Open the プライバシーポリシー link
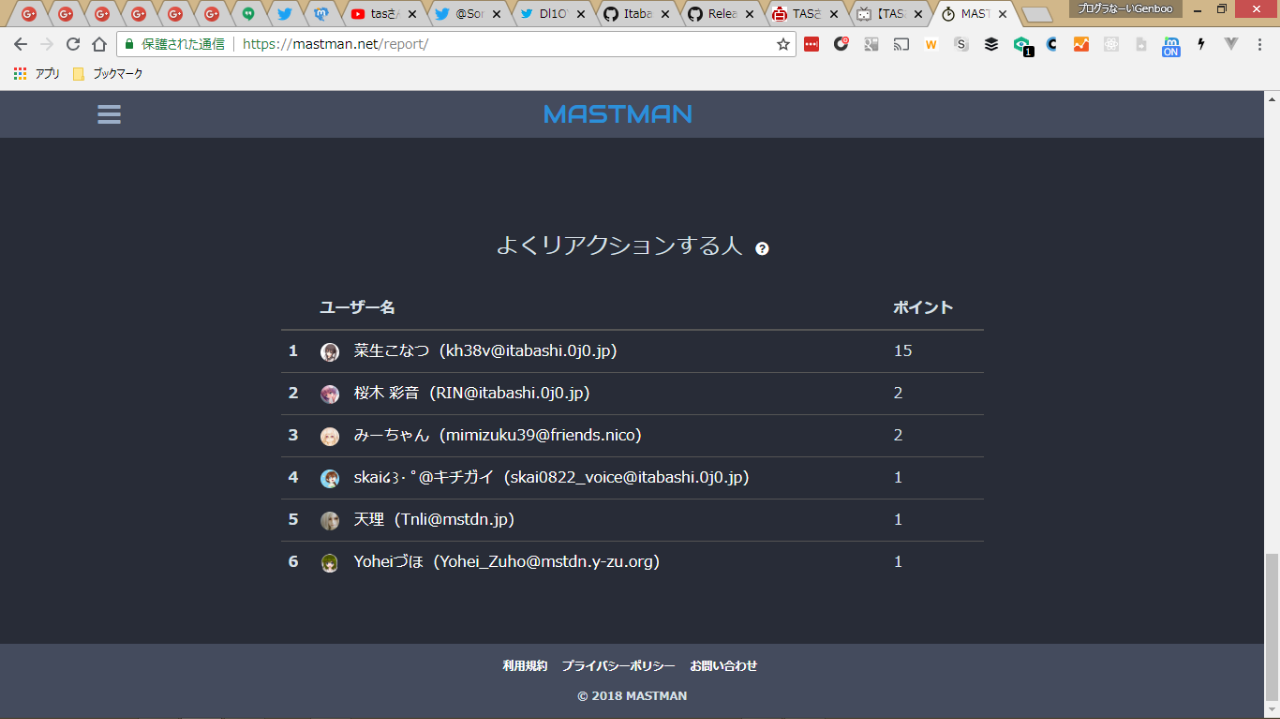 point(618,666)
